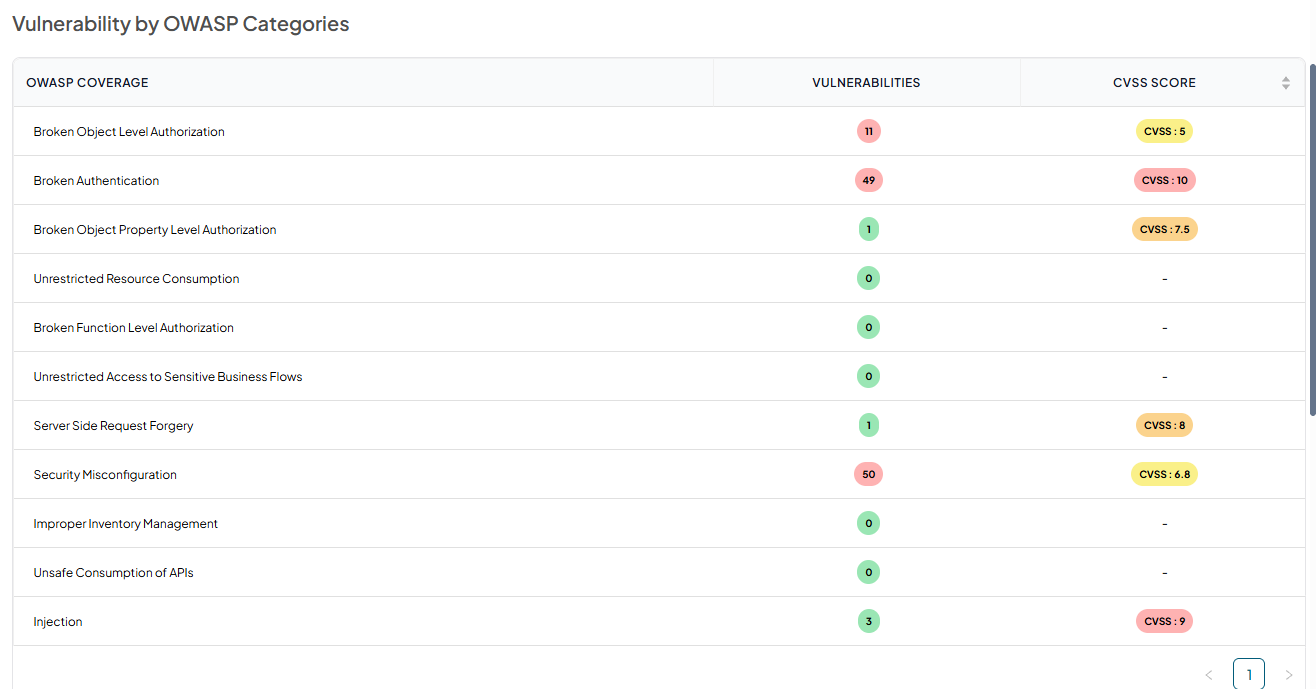This screenshot has height=689, width=1316.
Task: Go to previous page arrow in pagination
Action: tap(1208, 675)
